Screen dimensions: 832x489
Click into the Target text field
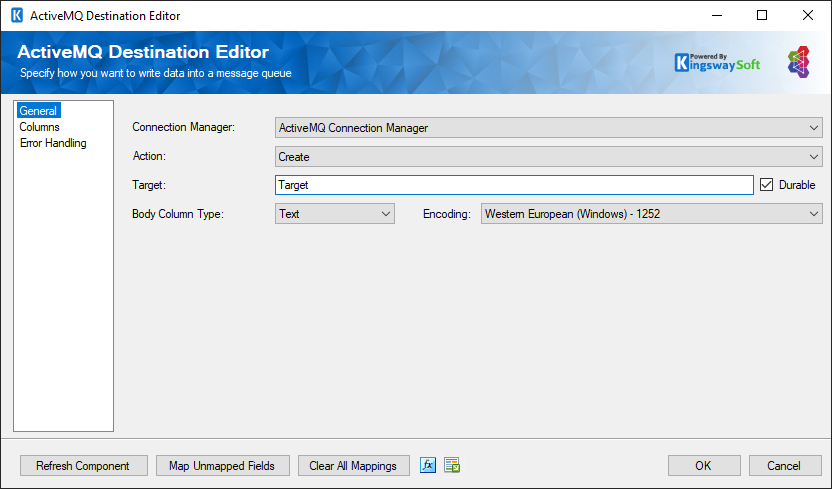coord(514,185)
